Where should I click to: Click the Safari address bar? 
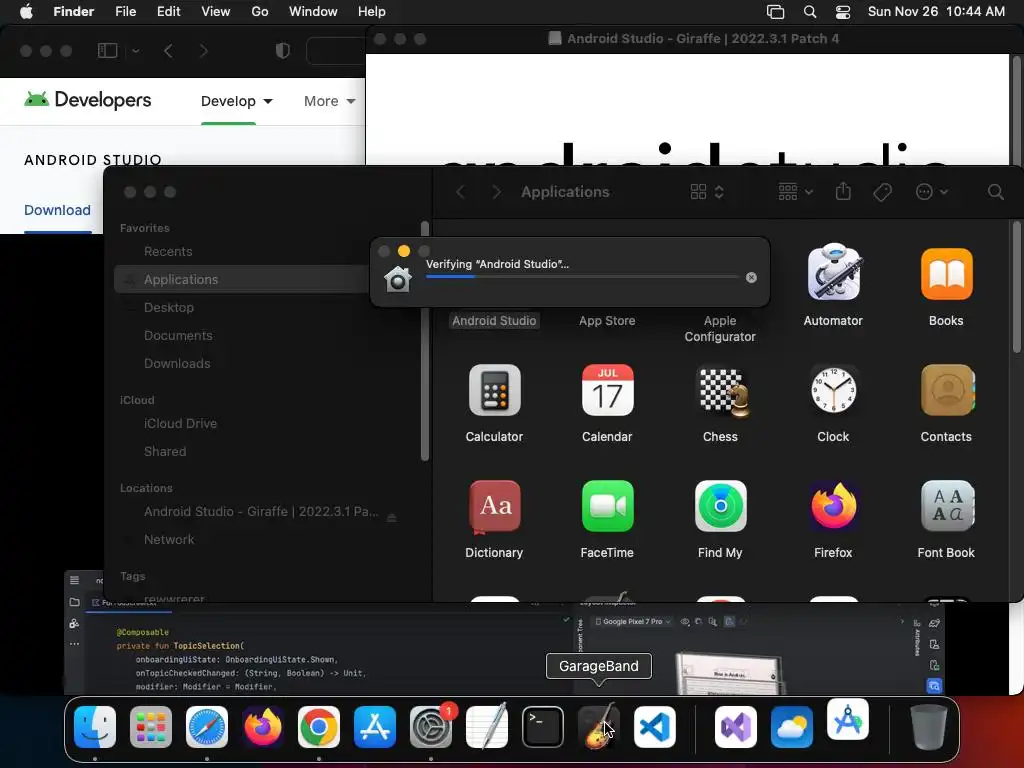coord(335,51)
